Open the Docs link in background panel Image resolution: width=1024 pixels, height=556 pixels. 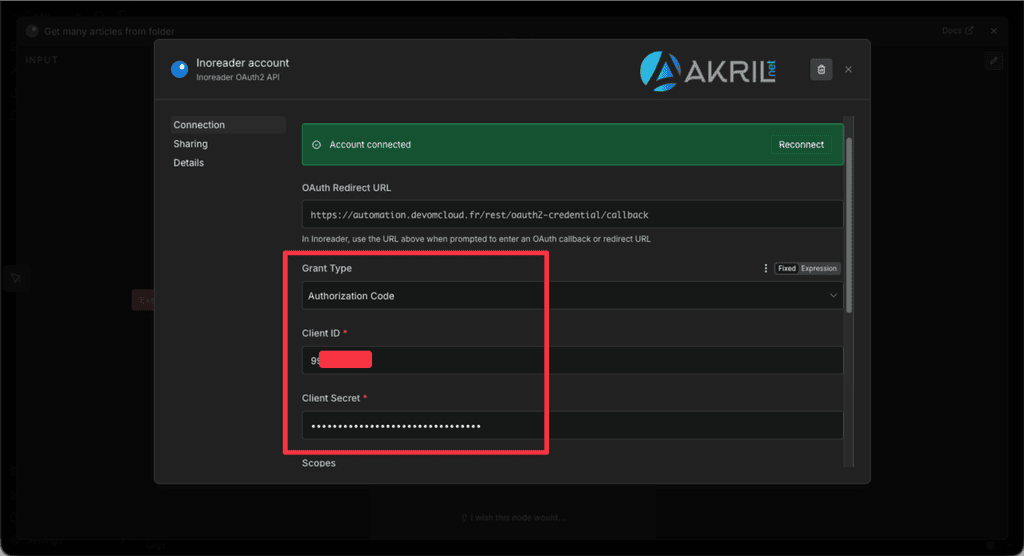click(957, 31)
